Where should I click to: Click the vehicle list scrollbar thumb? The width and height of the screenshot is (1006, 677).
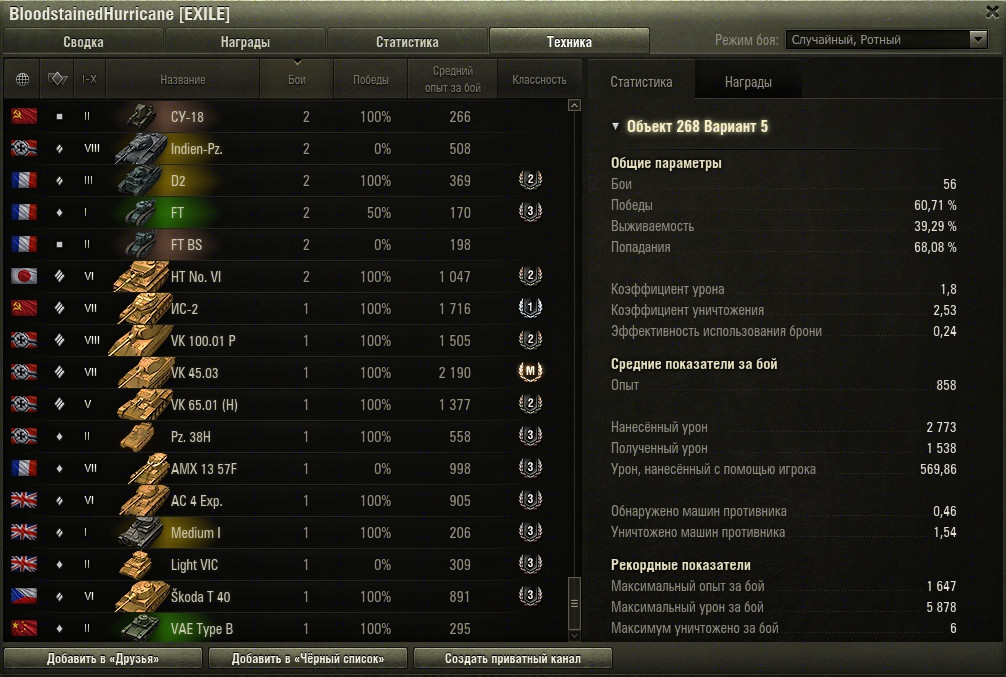pyautogui.click(x=574, y=603)
